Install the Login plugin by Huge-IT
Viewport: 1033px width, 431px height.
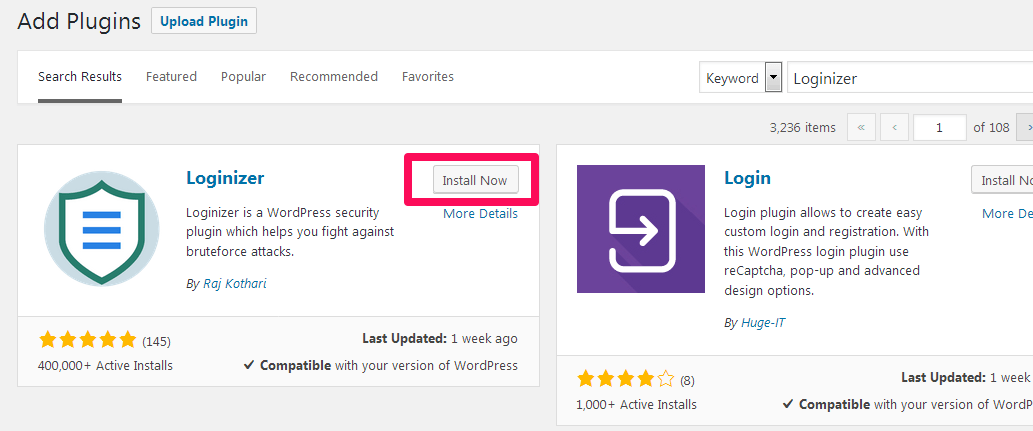1002,180
